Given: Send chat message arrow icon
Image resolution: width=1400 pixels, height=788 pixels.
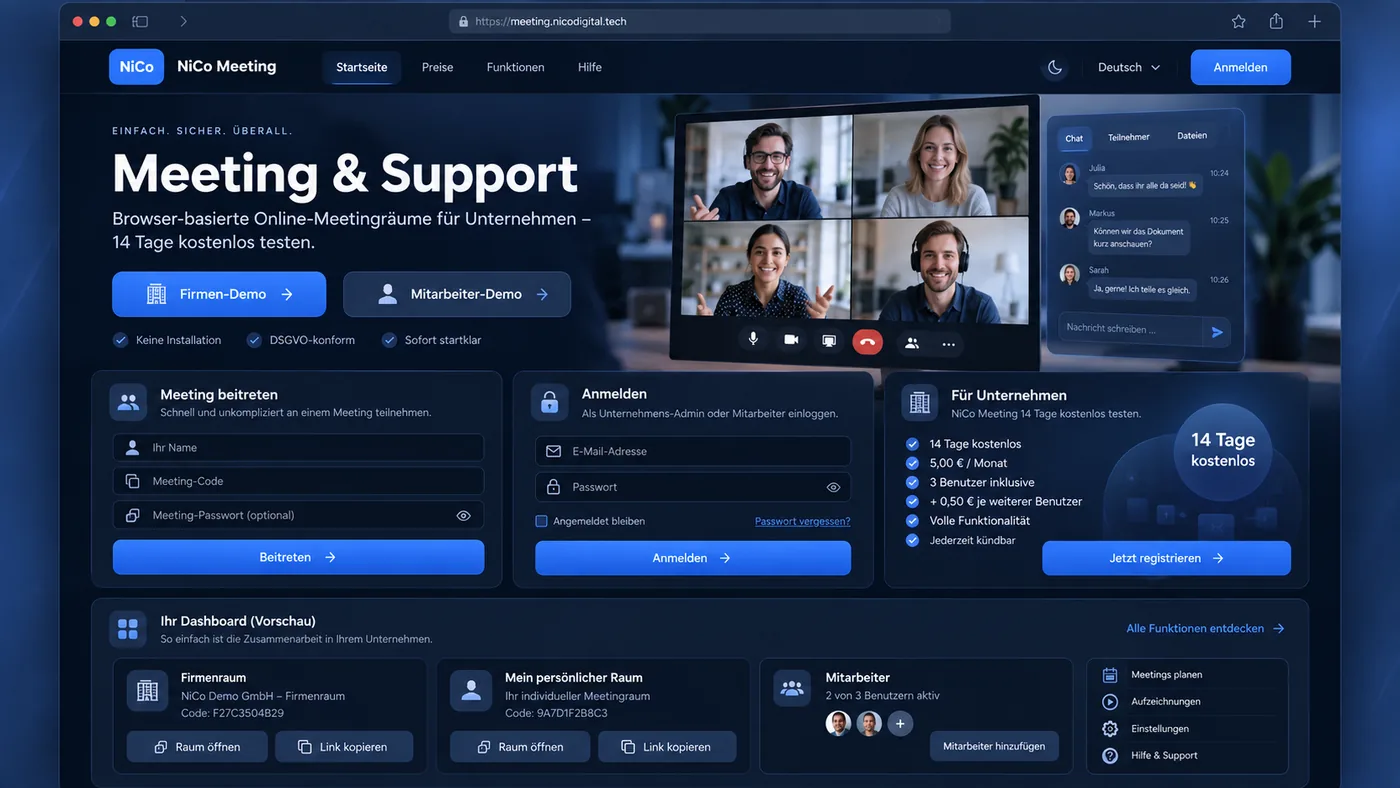Looking at the screenshot, I should point(1217,332).
